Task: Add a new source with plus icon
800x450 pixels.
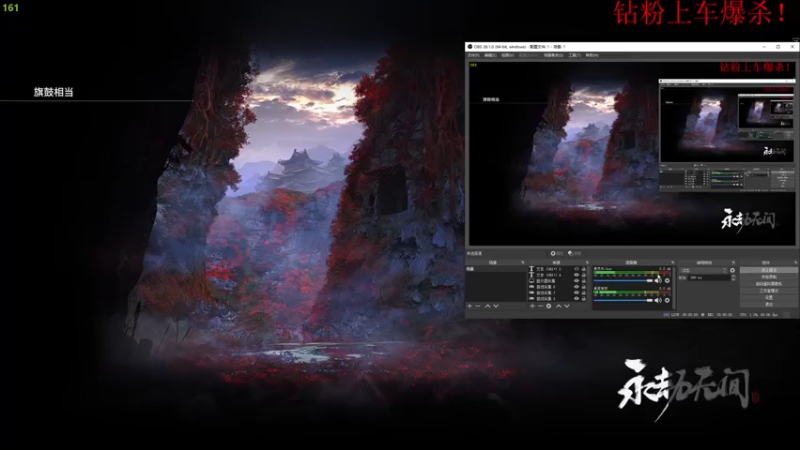Action: tap(532, 306)
